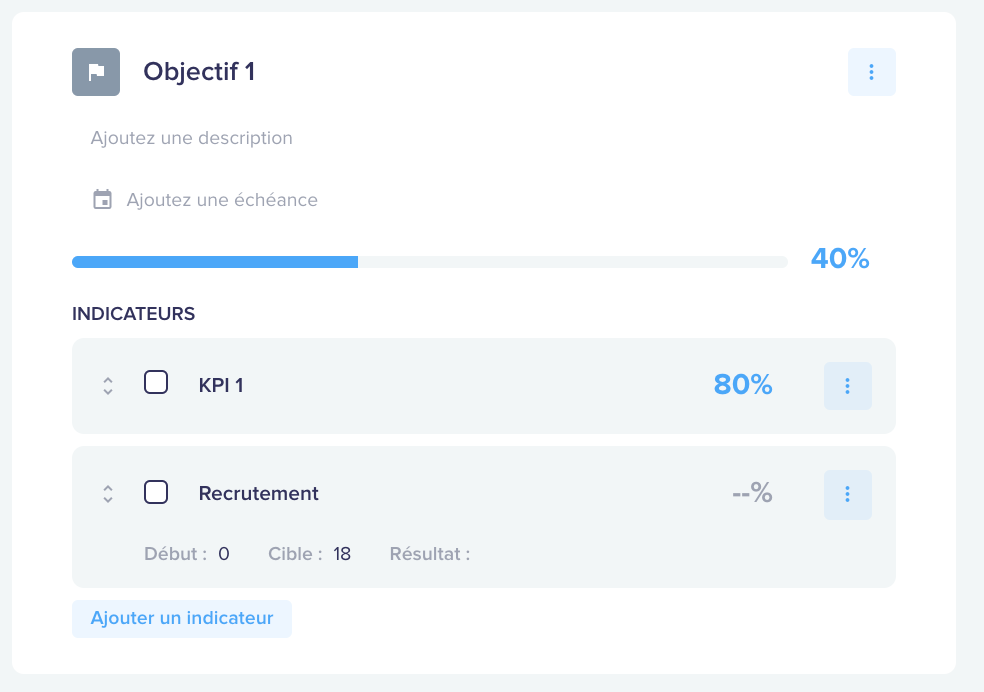The width and height of the screenshot is (984, 692).
Task: Click the Ajouter un indicateur button
Action: pos(182,619)
